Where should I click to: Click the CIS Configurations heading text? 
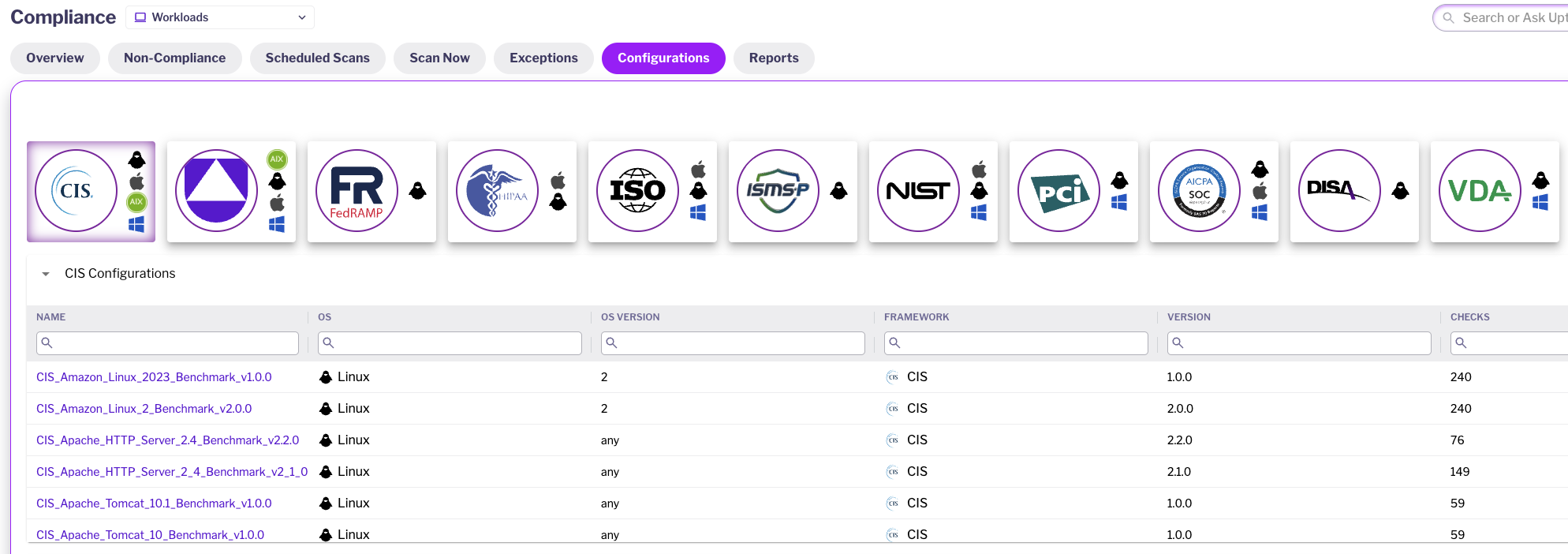[120, 274]
